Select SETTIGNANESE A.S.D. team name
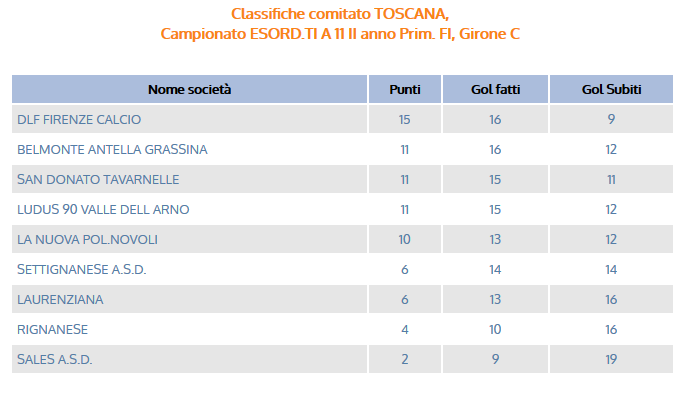 coord(82,269)
